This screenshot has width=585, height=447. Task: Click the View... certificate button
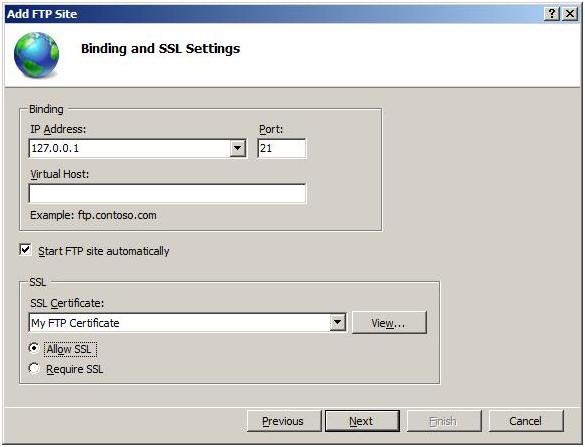[x=389, y=323]
